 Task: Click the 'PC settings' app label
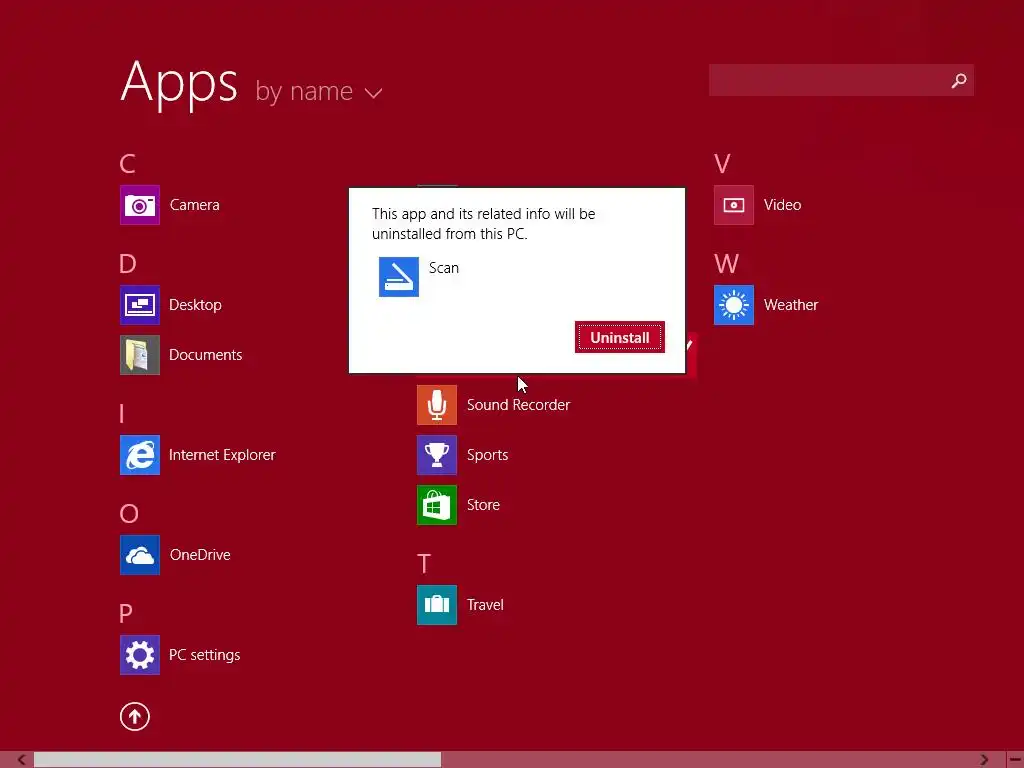(204, 655)
